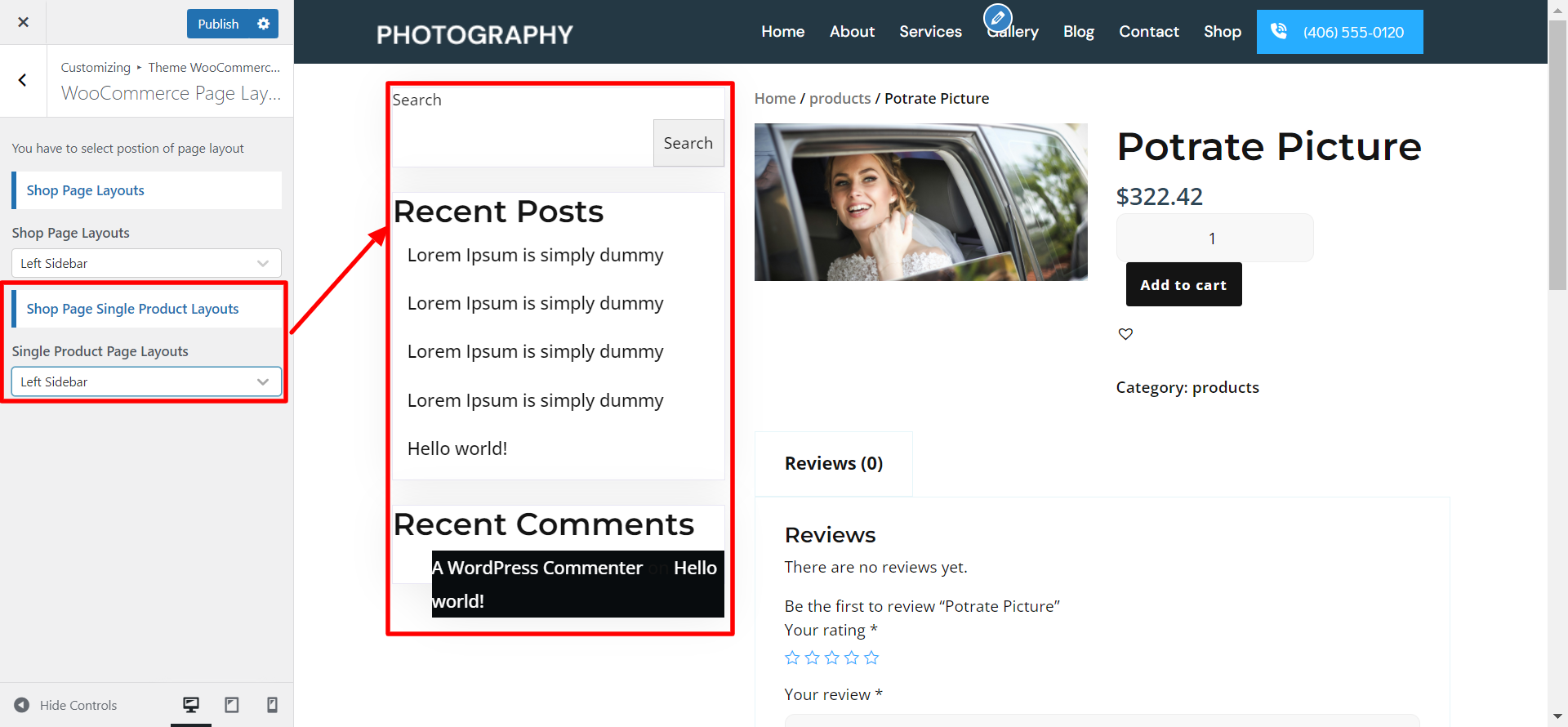Add product to wishlist heart icon
The height and width of the screenshot is (727, 1568).
[1125, 333]
